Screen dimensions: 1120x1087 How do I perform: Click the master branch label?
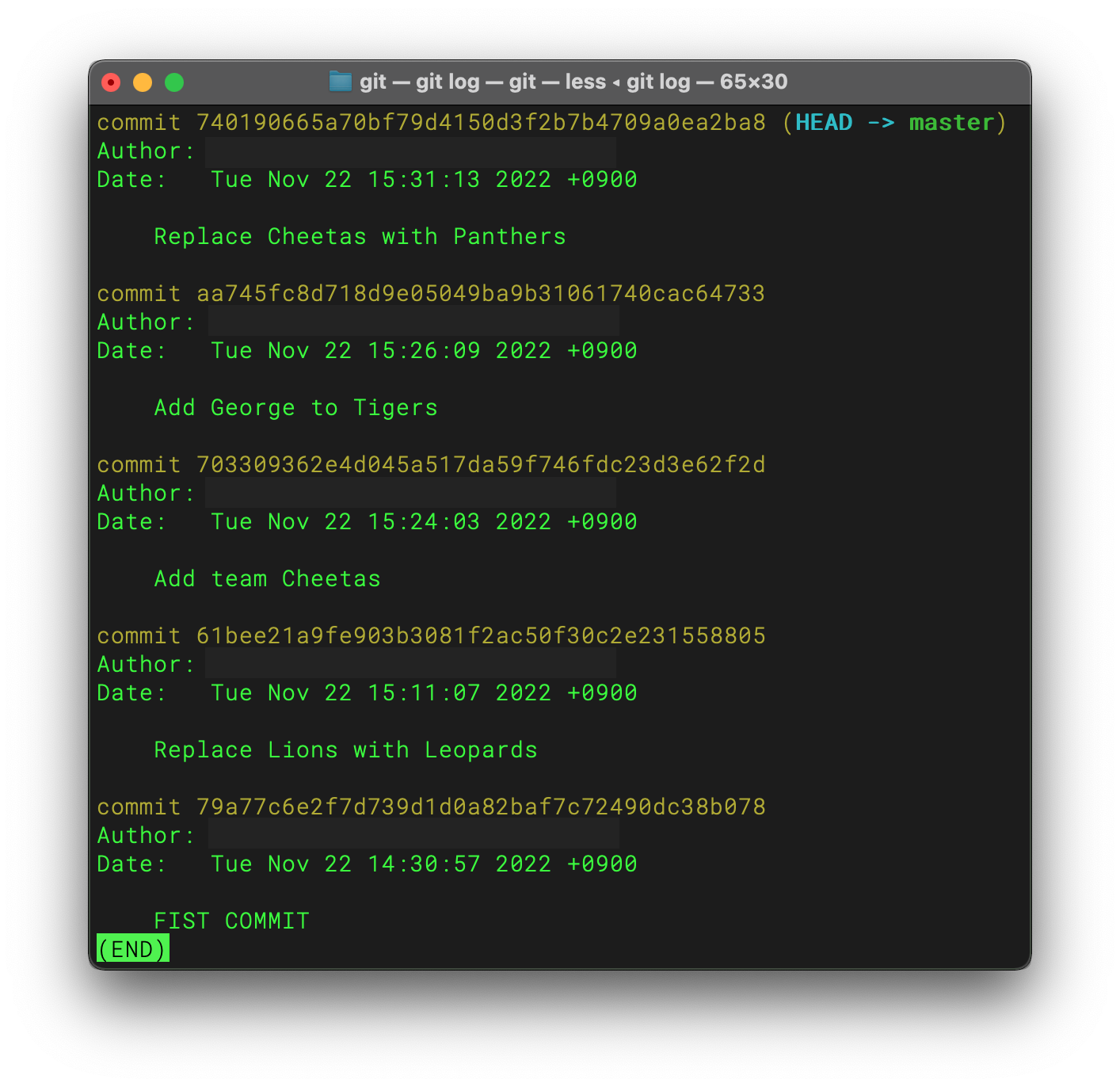coord(951,123)
